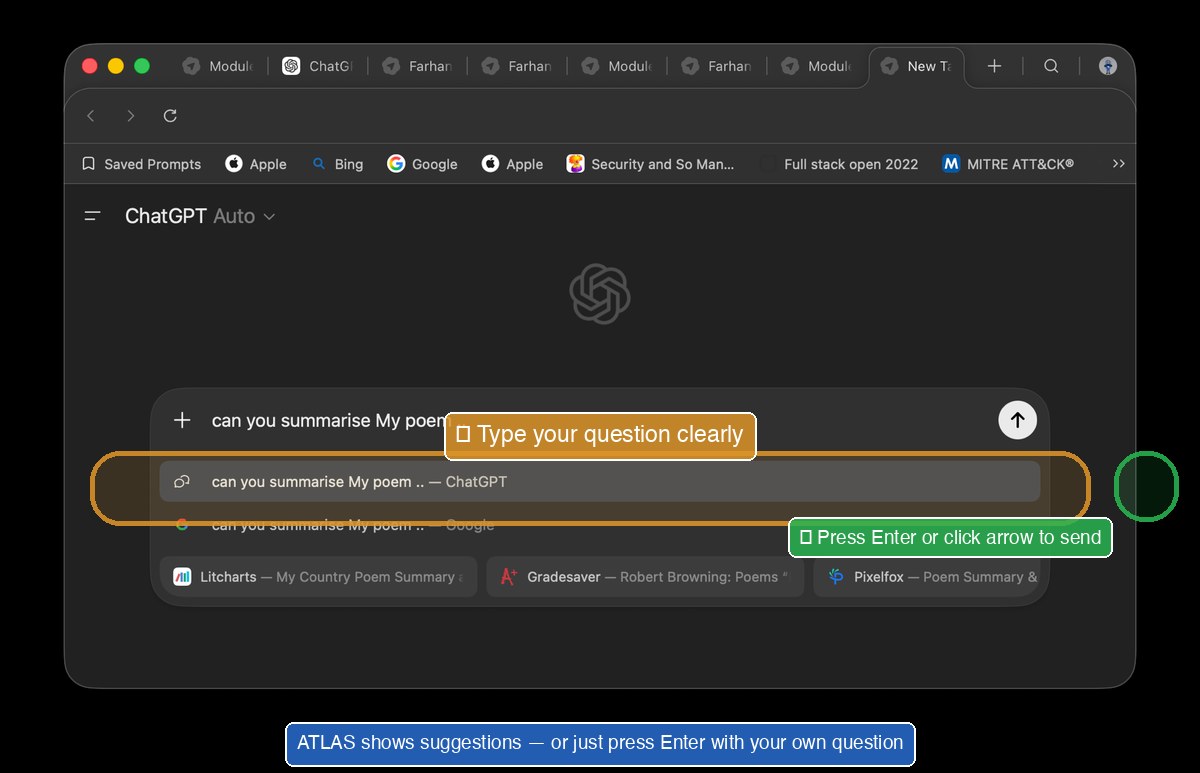Open the ChatGPT Auto model dropdown
This screenshot has width=1200, height=773.
click(200, 216)
